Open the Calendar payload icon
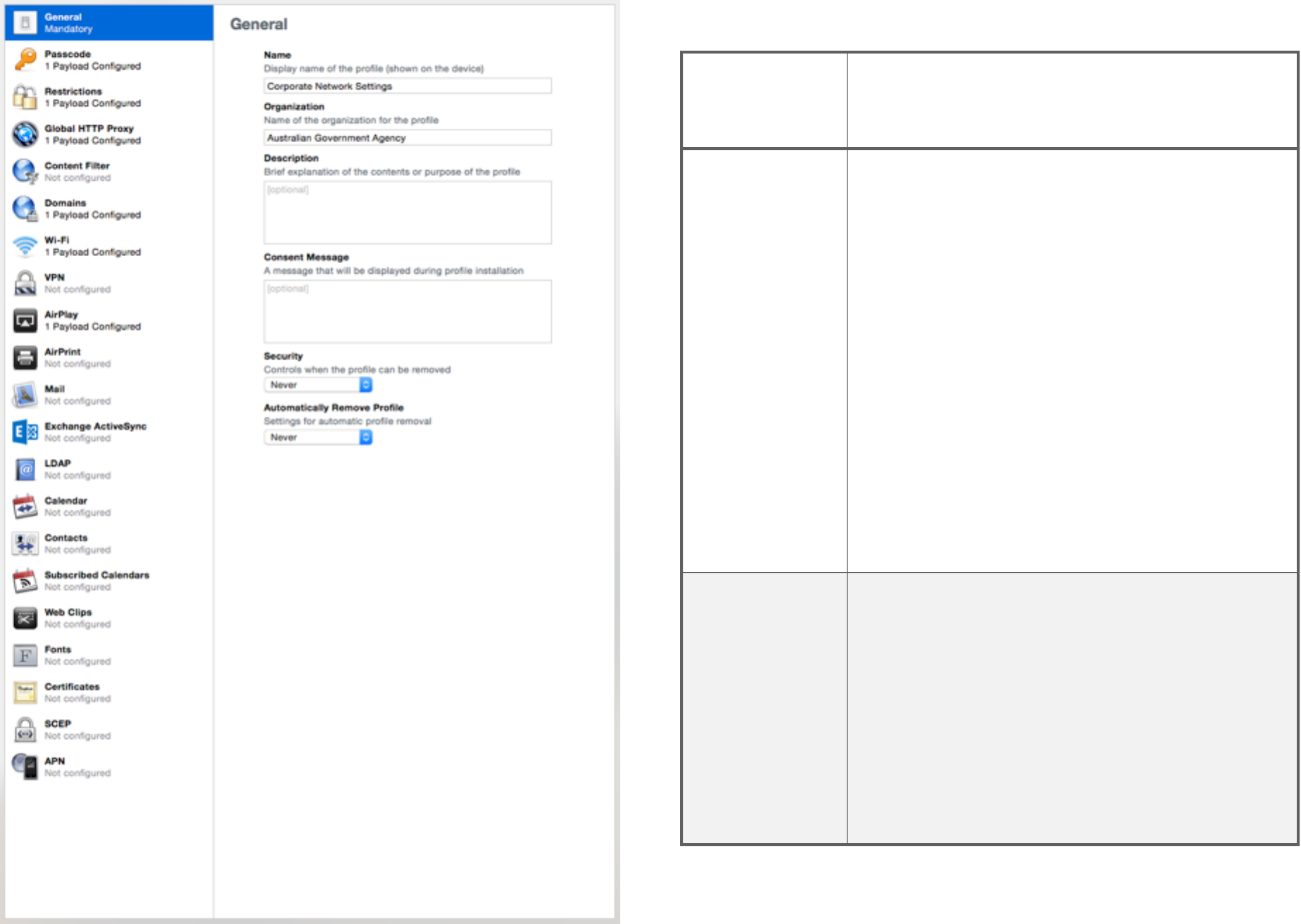This screenshot has height=924, width=1301. point(25,507)
